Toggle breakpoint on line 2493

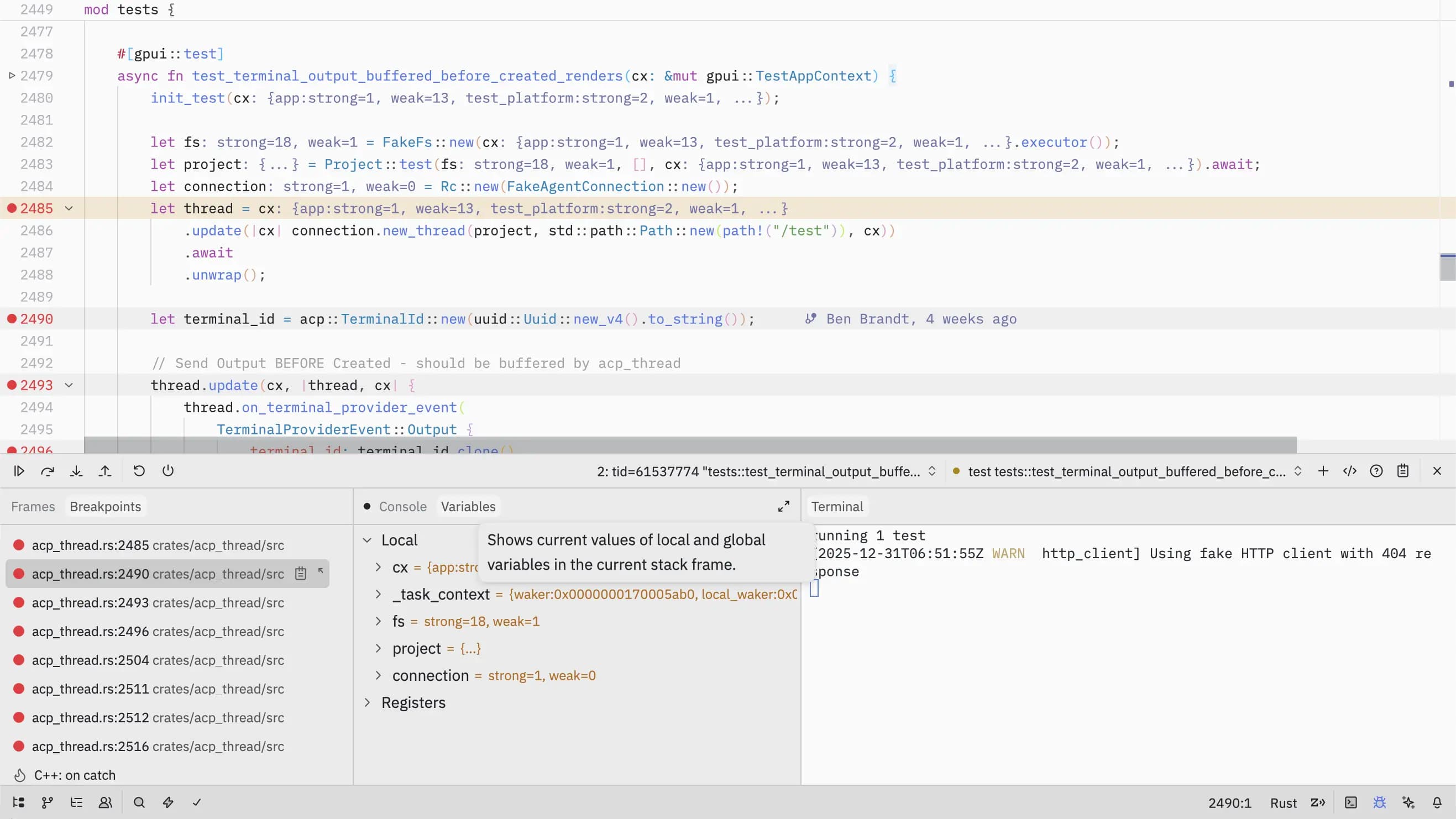(11, 385)
